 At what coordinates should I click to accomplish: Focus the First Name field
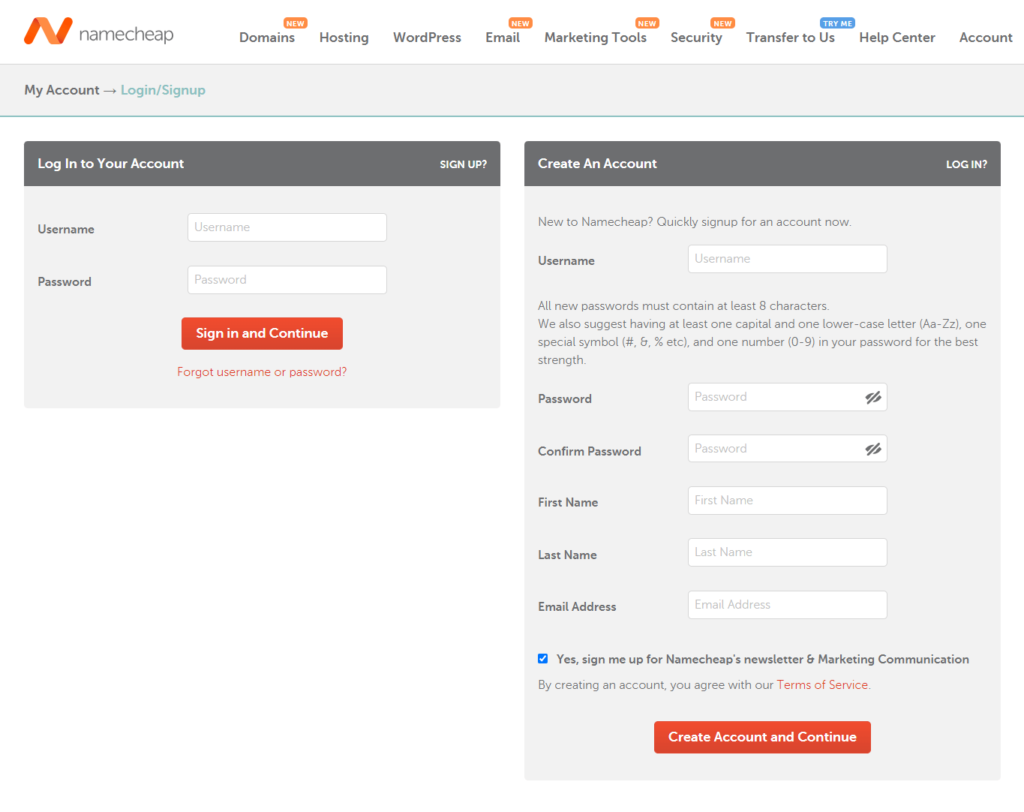pos(788,500)
